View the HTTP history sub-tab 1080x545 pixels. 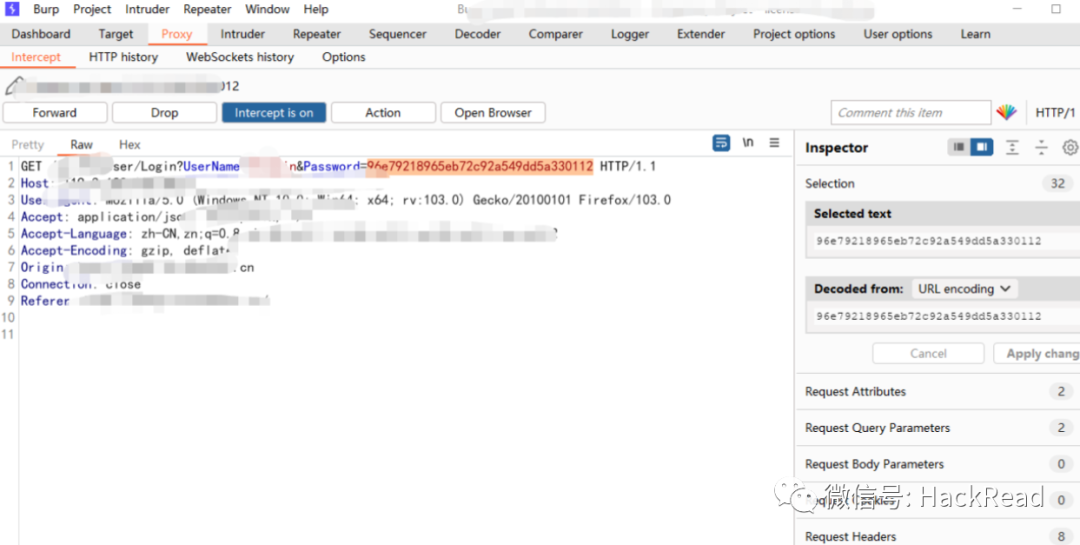click(x=123, y=57)
